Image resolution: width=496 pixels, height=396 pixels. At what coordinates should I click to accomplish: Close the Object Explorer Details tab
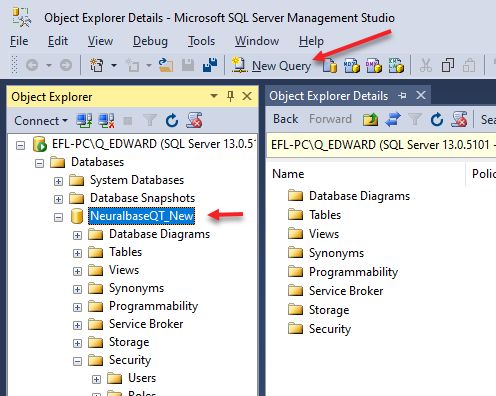pos(421,95)
